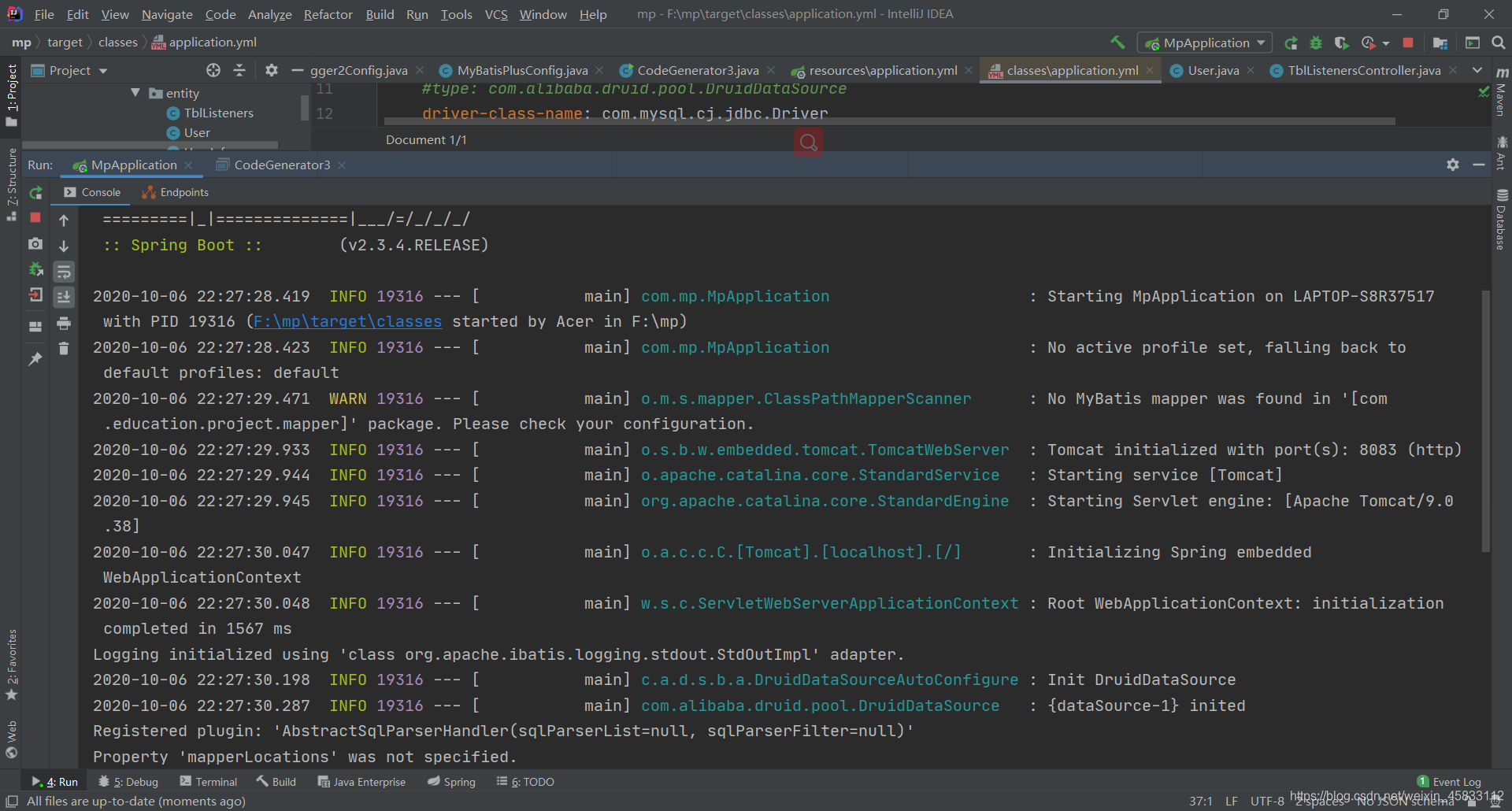The height and width of the screenshot is (811, 1512).
Task: Click Locate in Project target icon
Action: pyautogui.click(x=213, y=70)
